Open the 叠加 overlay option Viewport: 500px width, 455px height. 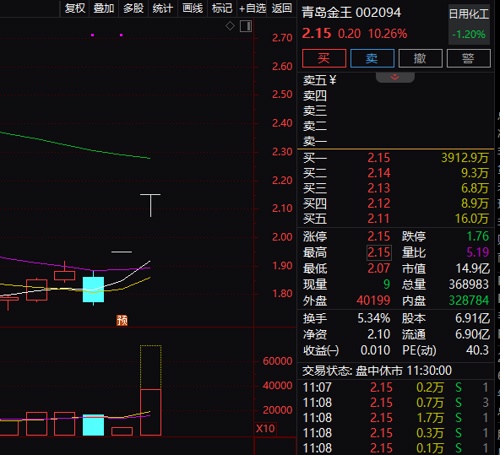[x=104, y=8]
